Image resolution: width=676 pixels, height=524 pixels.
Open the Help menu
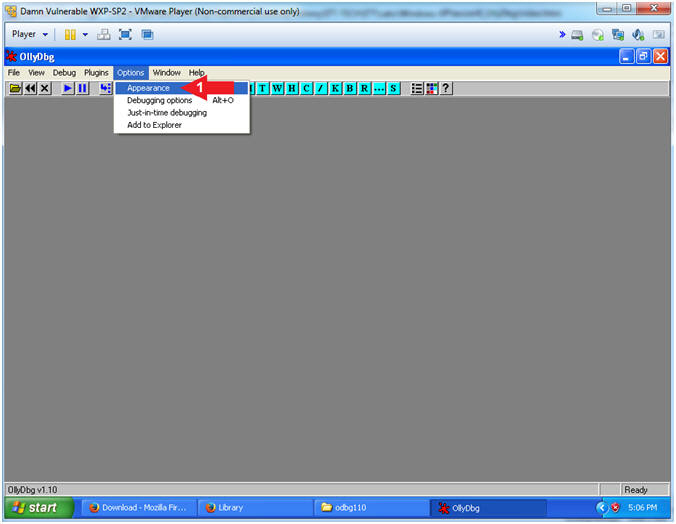196,72
